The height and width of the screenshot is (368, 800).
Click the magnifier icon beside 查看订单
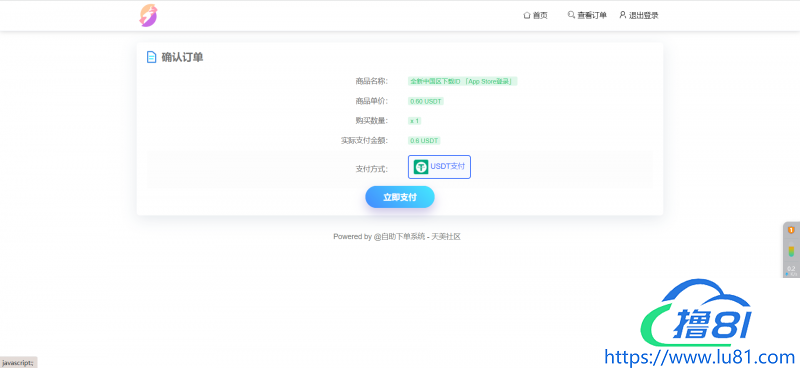571,15
